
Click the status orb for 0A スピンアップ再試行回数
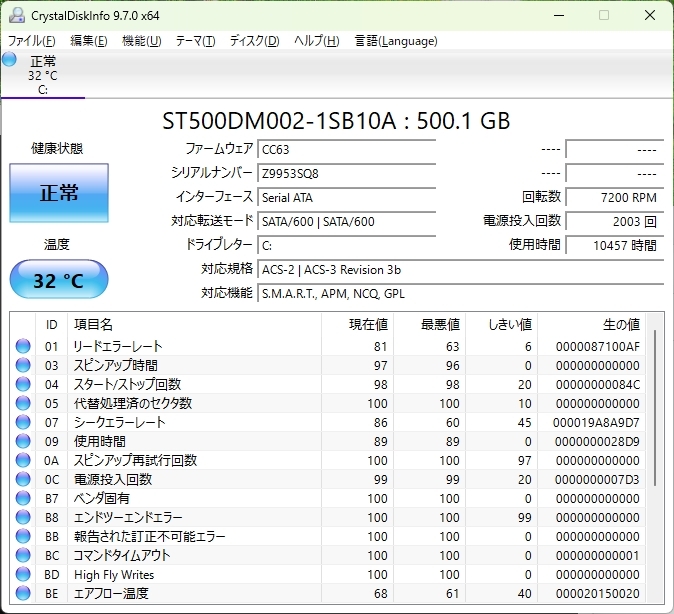coord(23,460)
